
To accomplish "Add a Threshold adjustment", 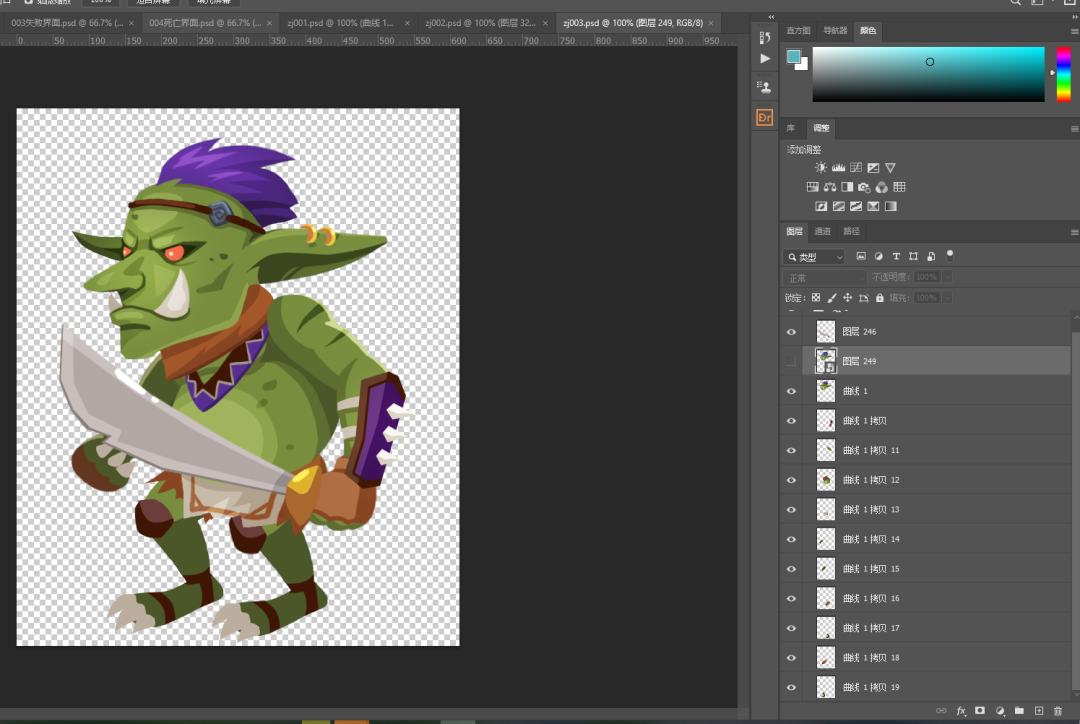I will coord(855,206).
